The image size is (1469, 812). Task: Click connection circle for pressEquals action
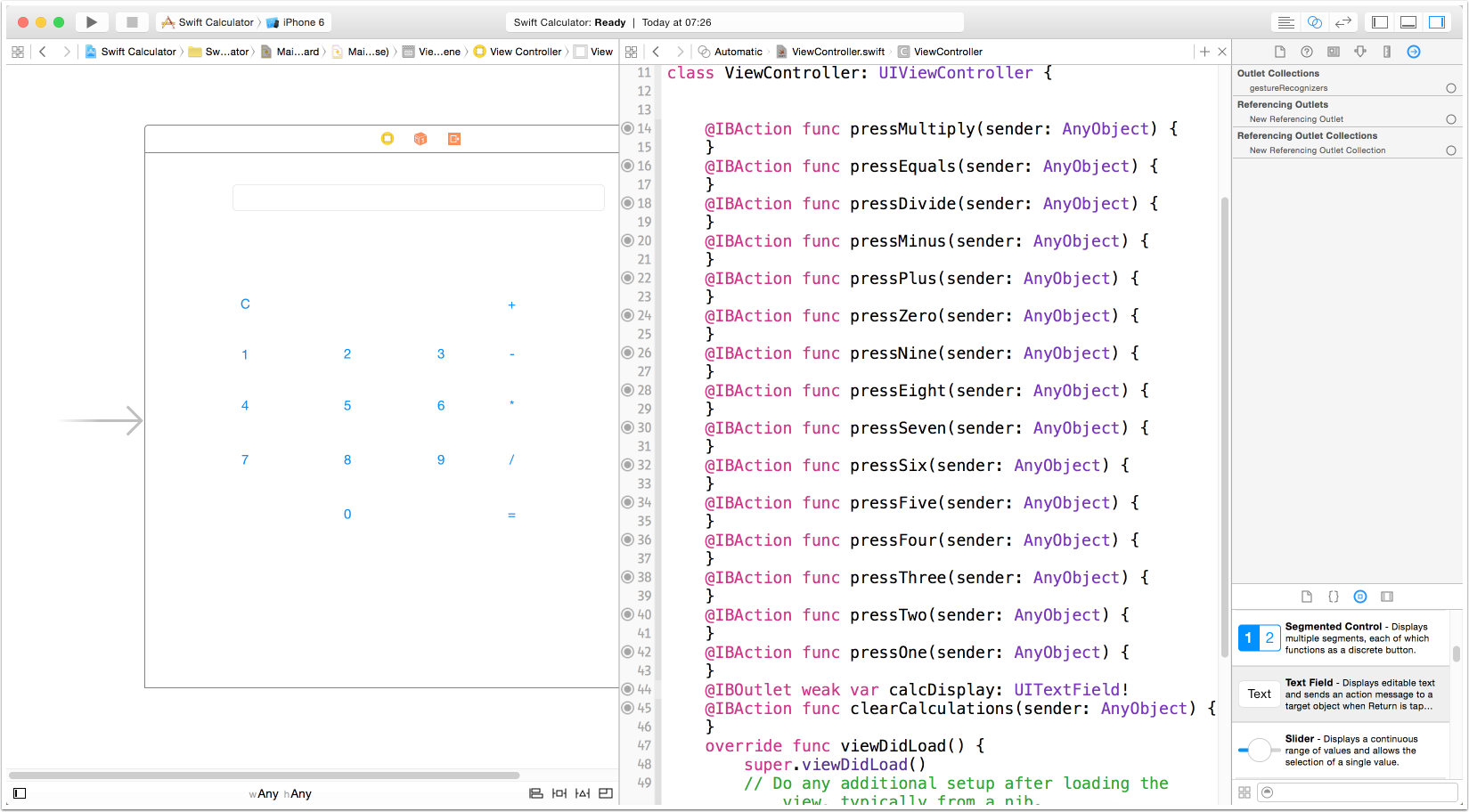(x=627, y=166)
